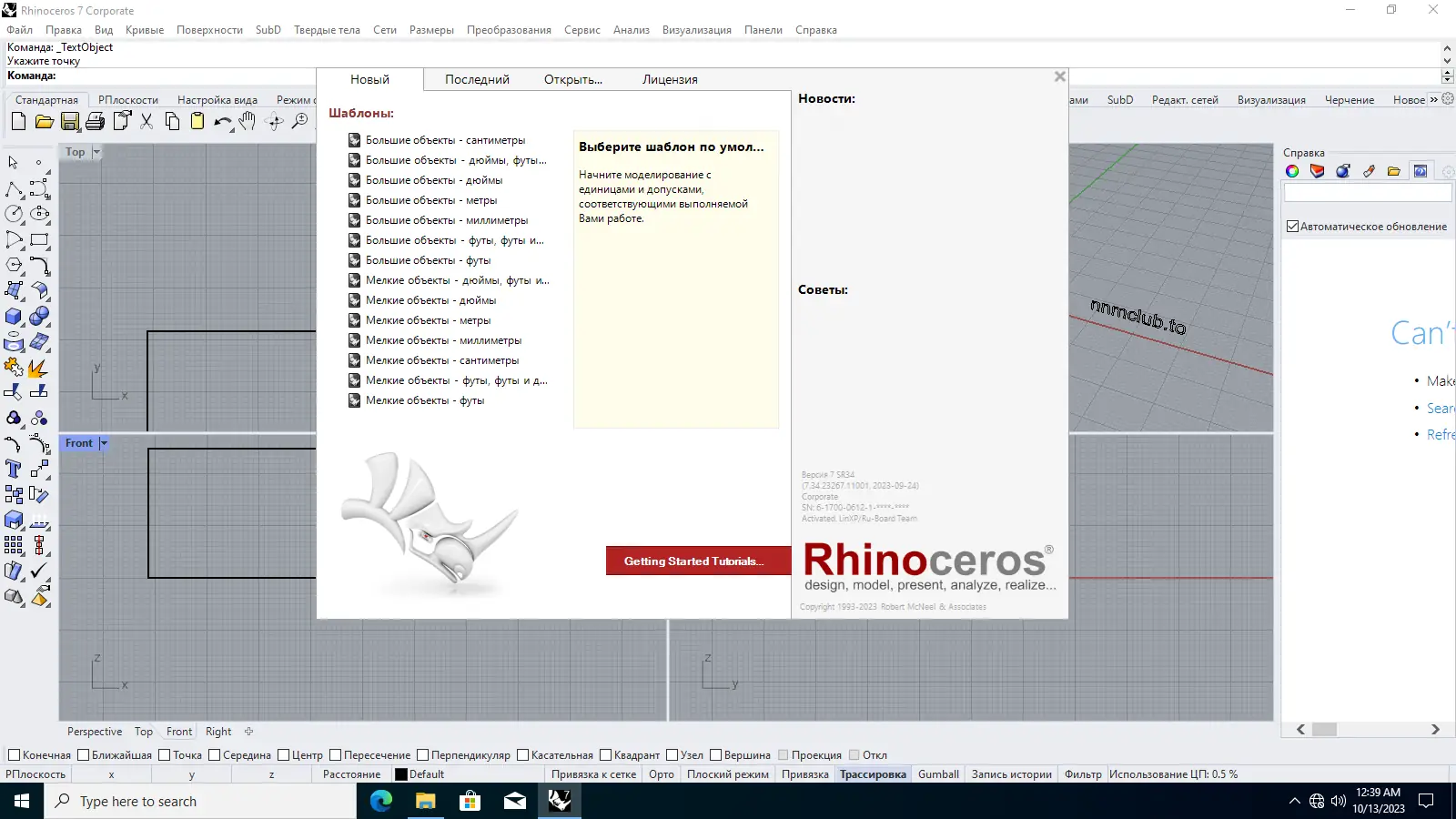Image resolution: width=1456 pixels, height=819 pixels.
Task: Select template Мелкие объекты - миллиметры
Action: point(443,340)
